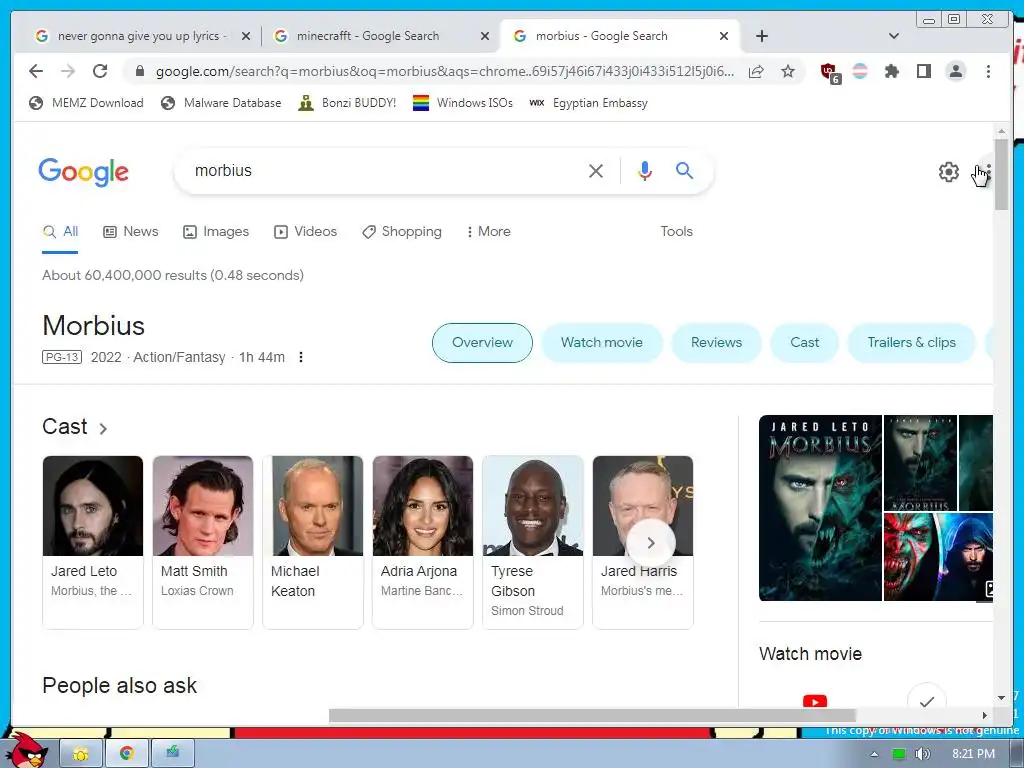Submit search with magnifying glass icon

684,171
